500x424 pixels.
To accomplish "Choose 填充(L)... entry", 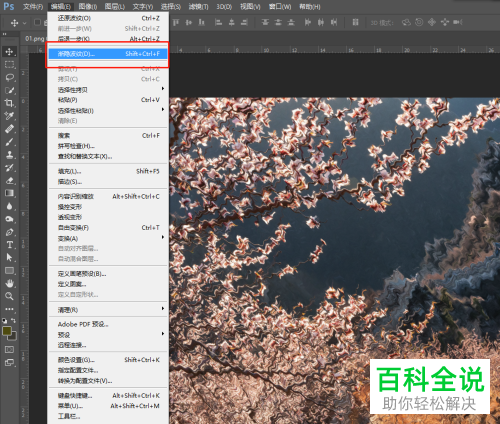I will pos(108,171).
